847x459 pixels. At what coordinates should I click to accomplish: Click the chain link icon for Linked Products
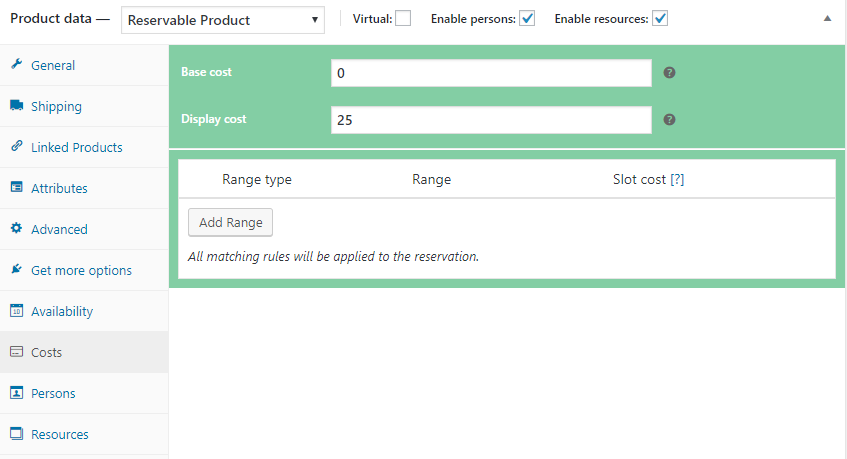point(16,147)
